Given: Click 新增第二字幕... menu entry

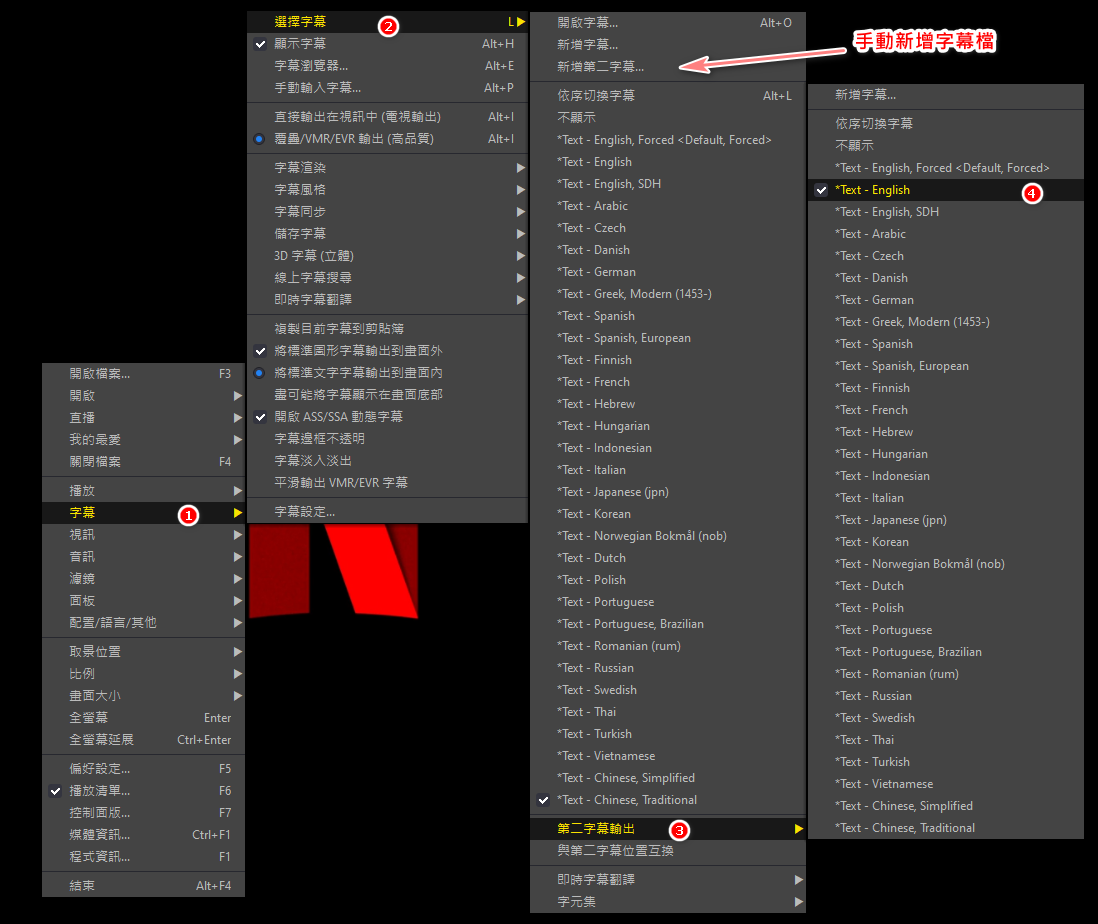Looking at the screenshot, I should pos(600,67).
